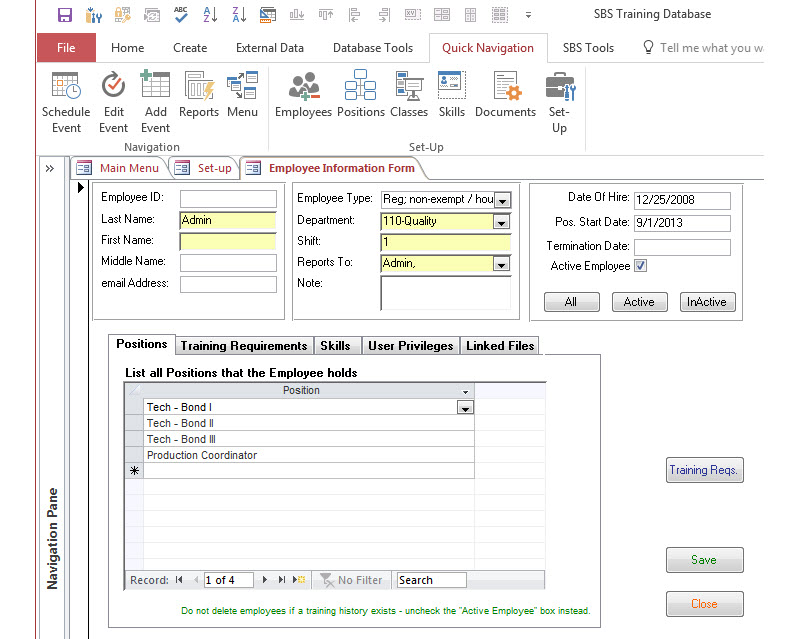
Task: Expand the Employee Type dropdown
Action: [x=502, y=198]
